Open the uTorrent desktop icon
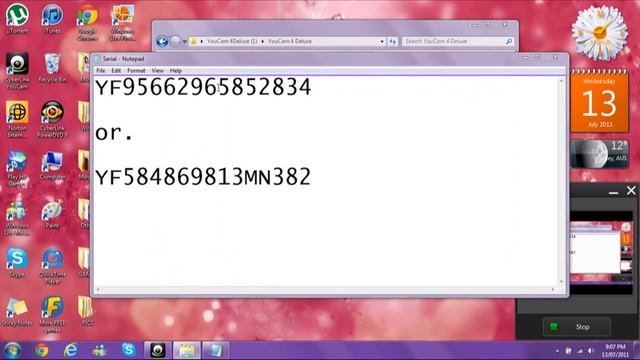This screenshot has height=360, width=640. point(17,18)
